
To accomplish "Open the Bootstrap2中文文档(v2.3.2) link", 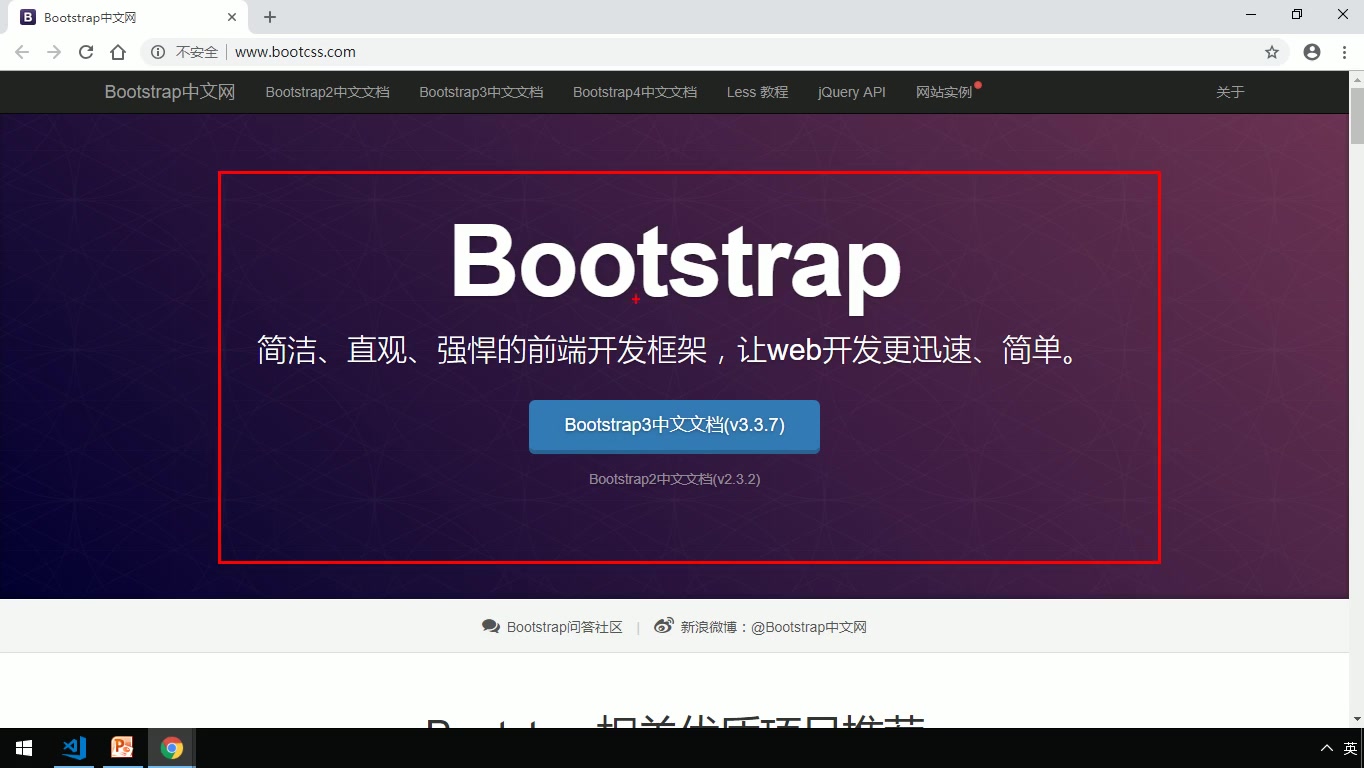I will [674, 479].
